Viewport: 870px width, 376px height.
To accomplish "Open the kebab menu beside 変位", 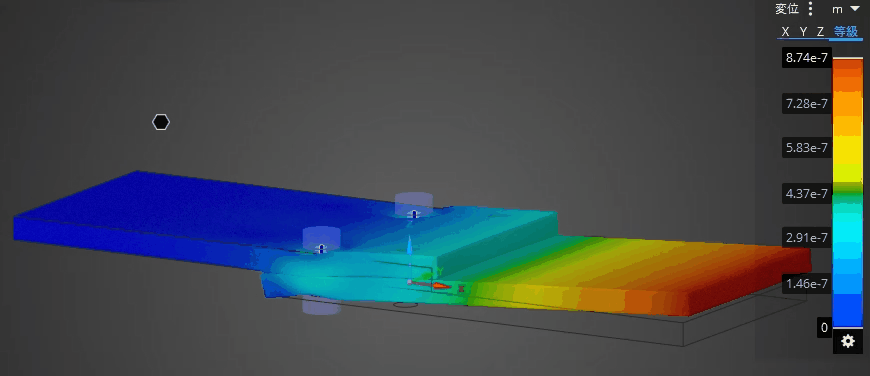I will point(811,9).
